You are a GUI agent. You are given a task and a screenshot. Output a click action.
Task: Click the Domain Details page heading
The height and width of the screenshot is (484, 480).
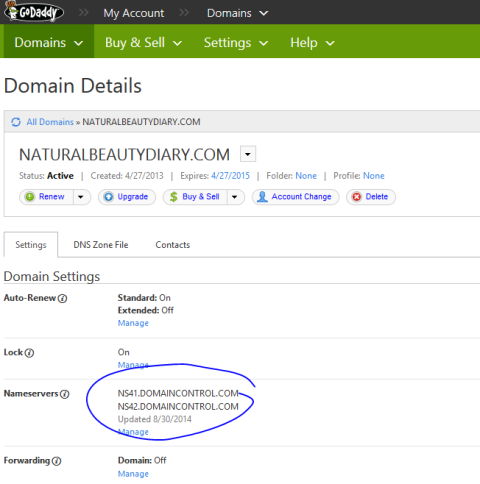(x=73, y=86)
